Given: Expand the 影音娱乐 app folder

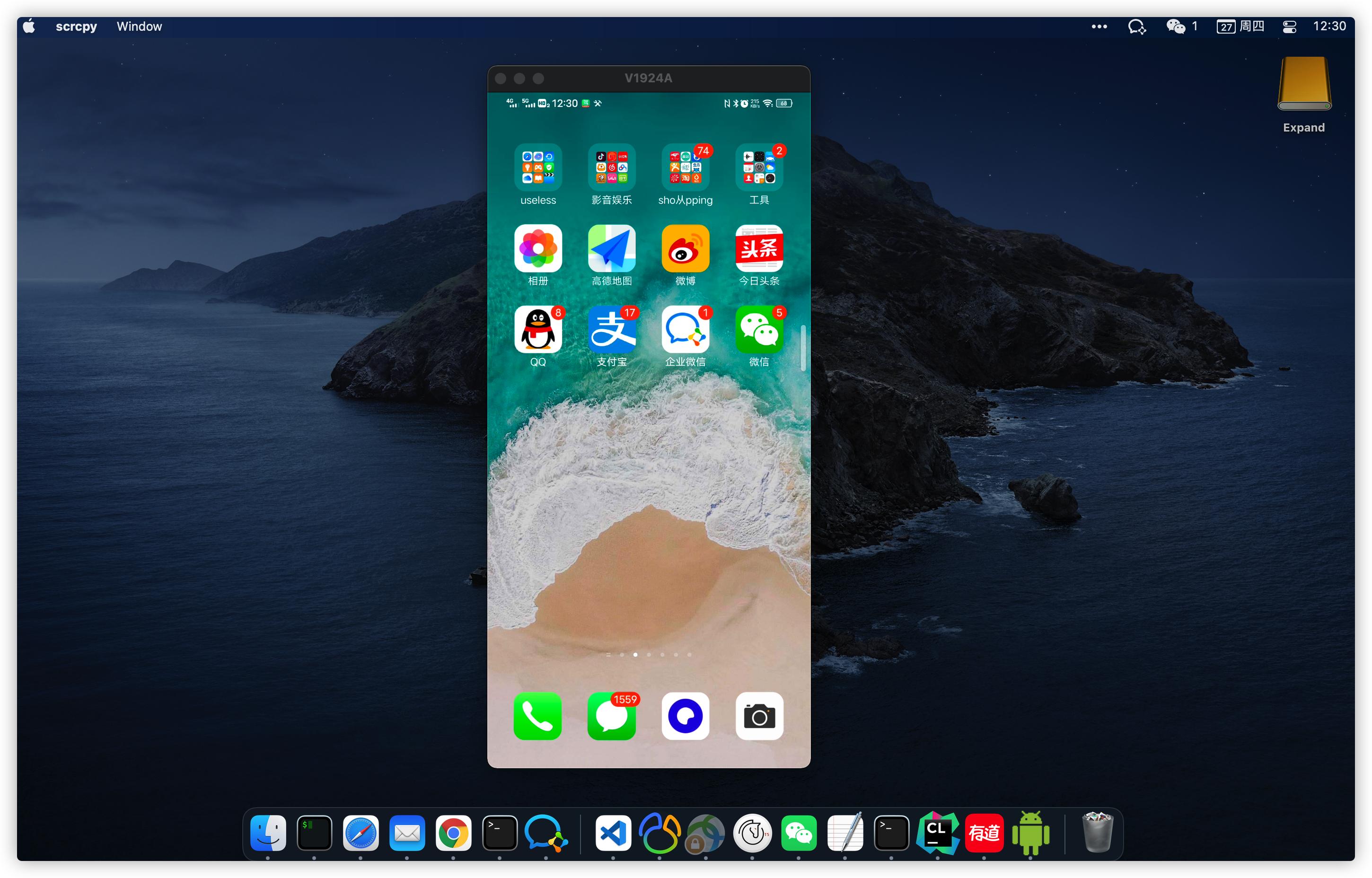Looking at the screenshot, I should click(612, 167).
